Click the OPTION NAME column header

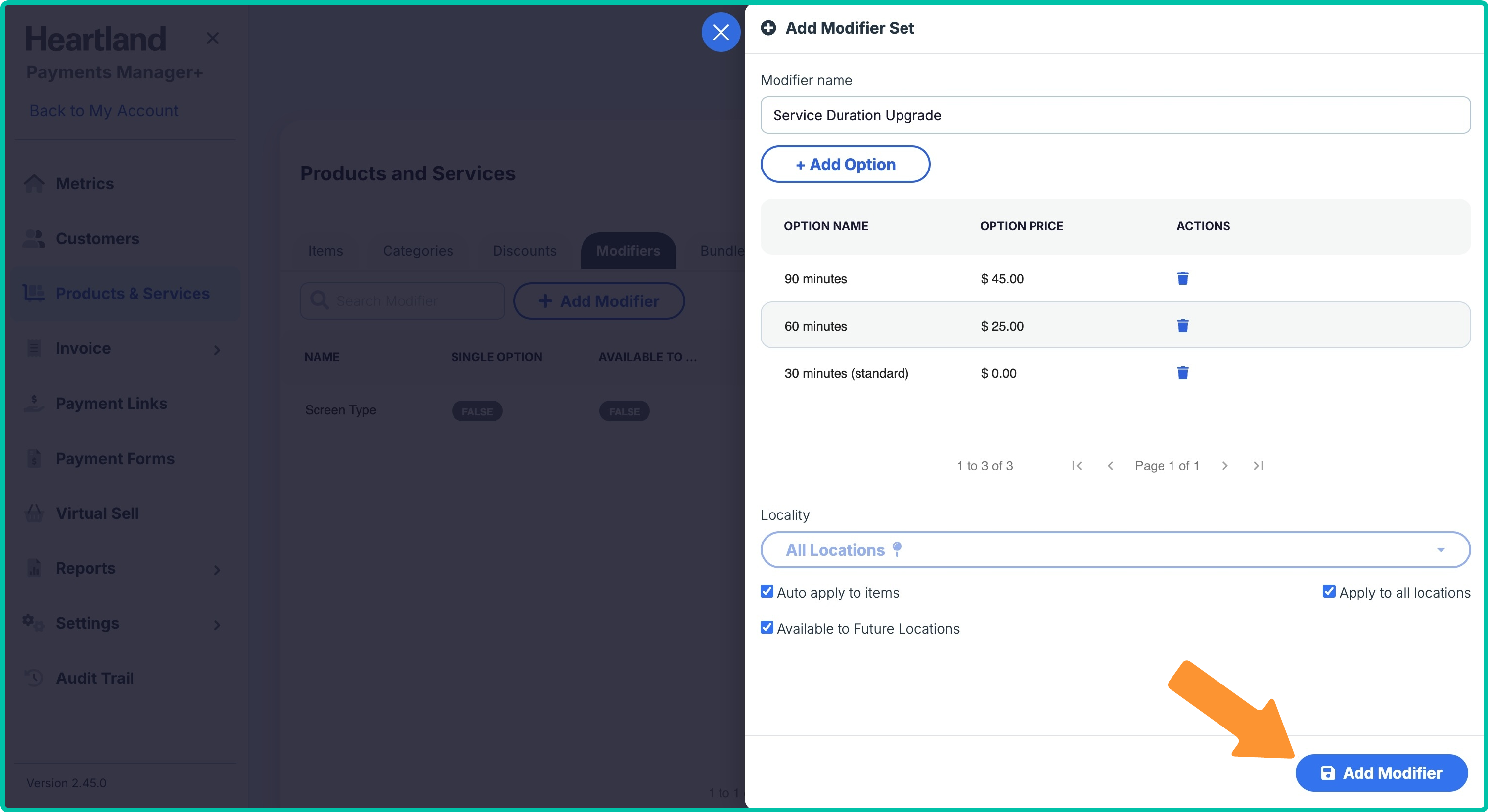coord(825,226)
